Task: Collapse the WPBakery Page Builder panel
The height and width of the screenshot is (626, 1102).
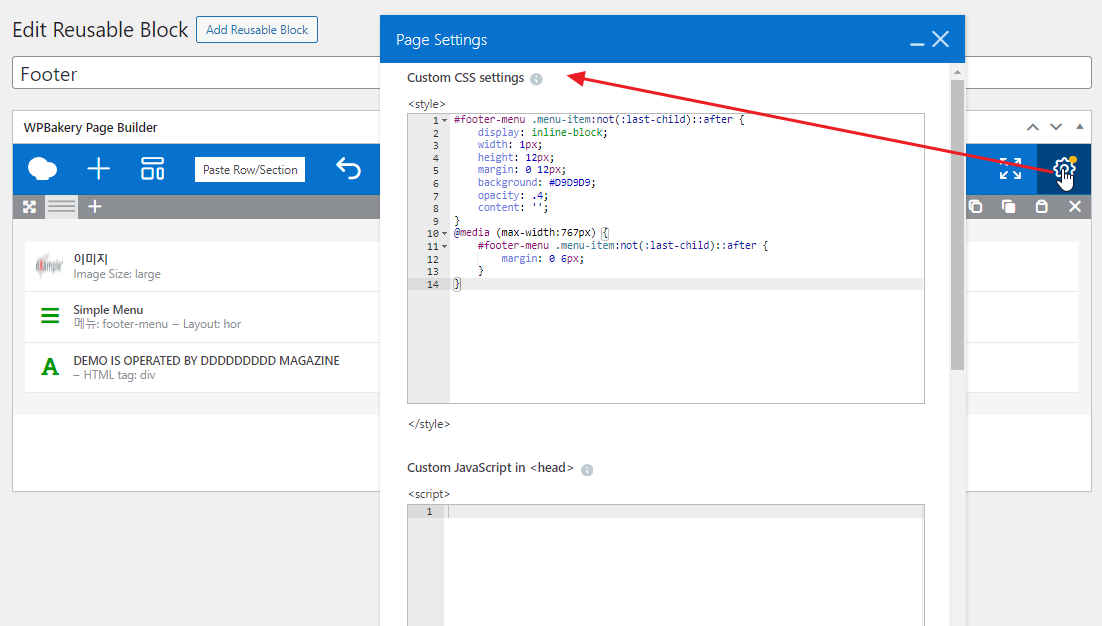Action: click(x=1080, y=127)
